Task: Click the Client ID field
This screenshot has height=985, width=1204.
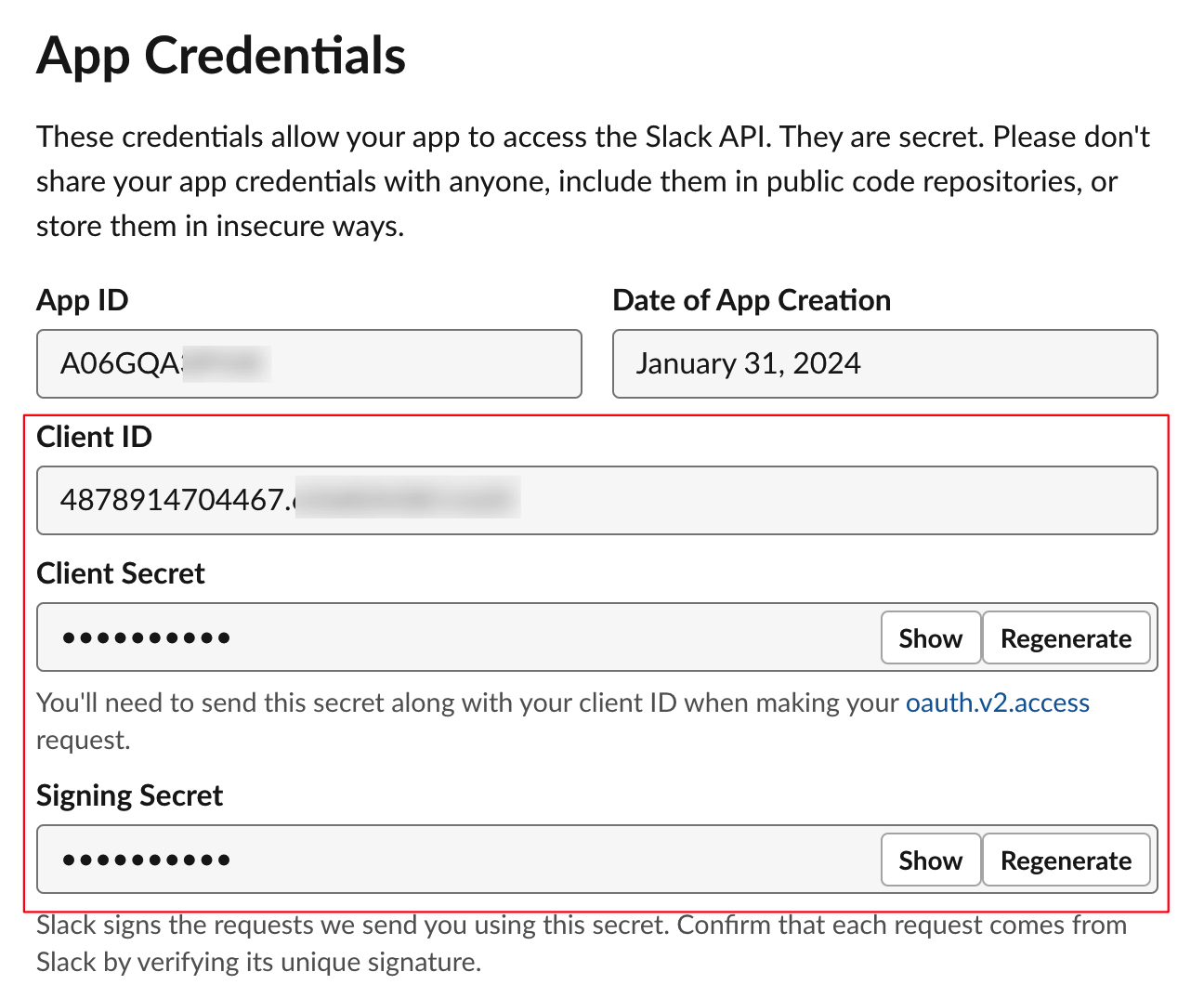Action: pos(597,500)
